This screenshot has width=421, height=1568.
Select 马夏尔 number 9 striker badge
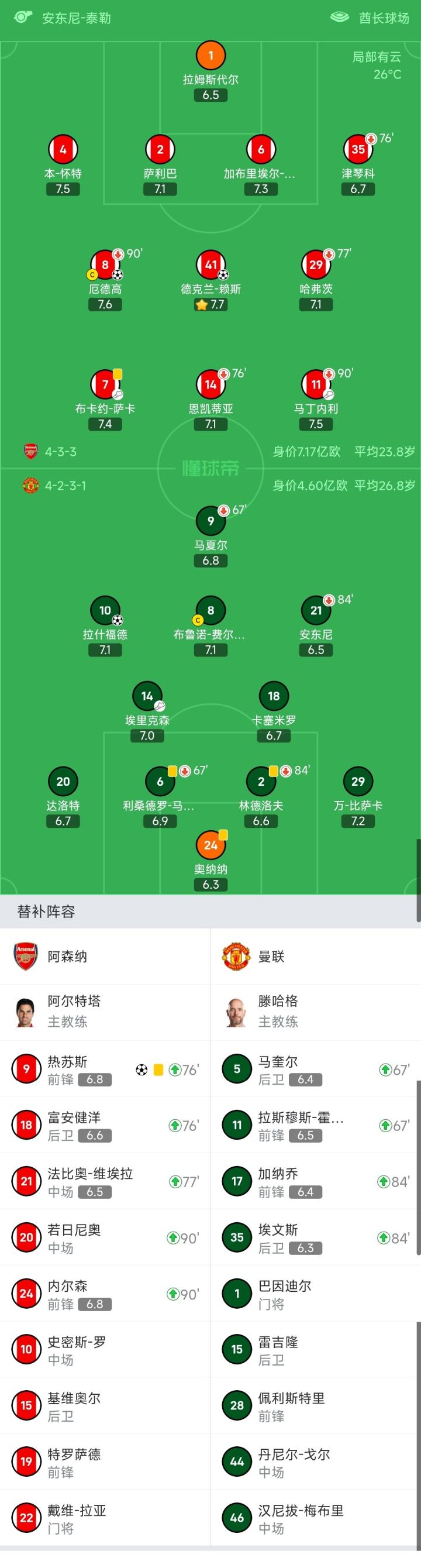[210, 521]
